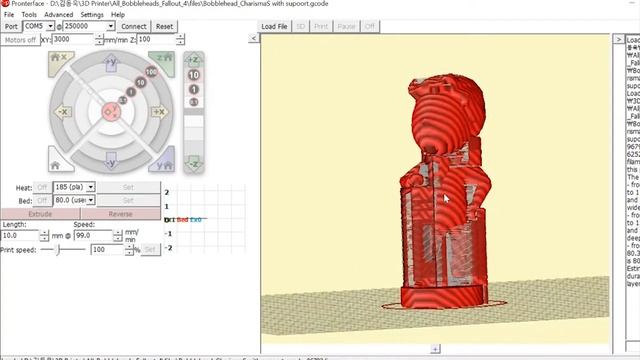Open COM port dropdown
640x360 pixels.
pyautogui.click(x=50, y=26)
